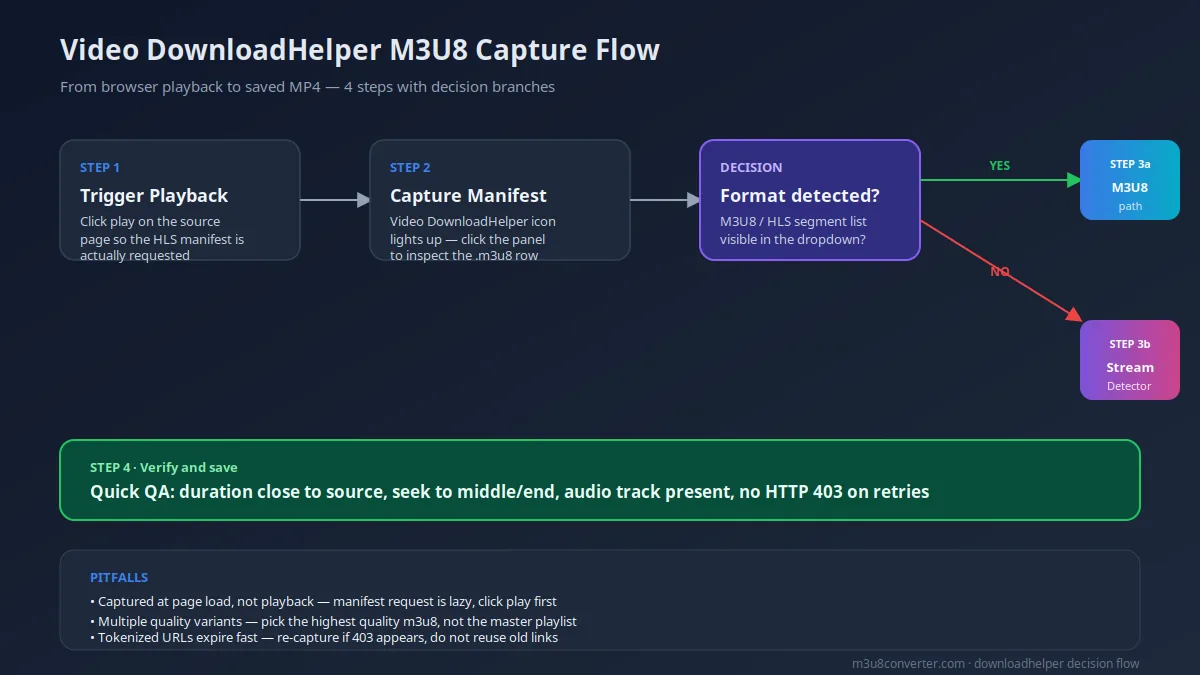1200x675 pixels.
Task: Click the "STEP 3a M3U8 path" box
Action: click(1129, 180)
